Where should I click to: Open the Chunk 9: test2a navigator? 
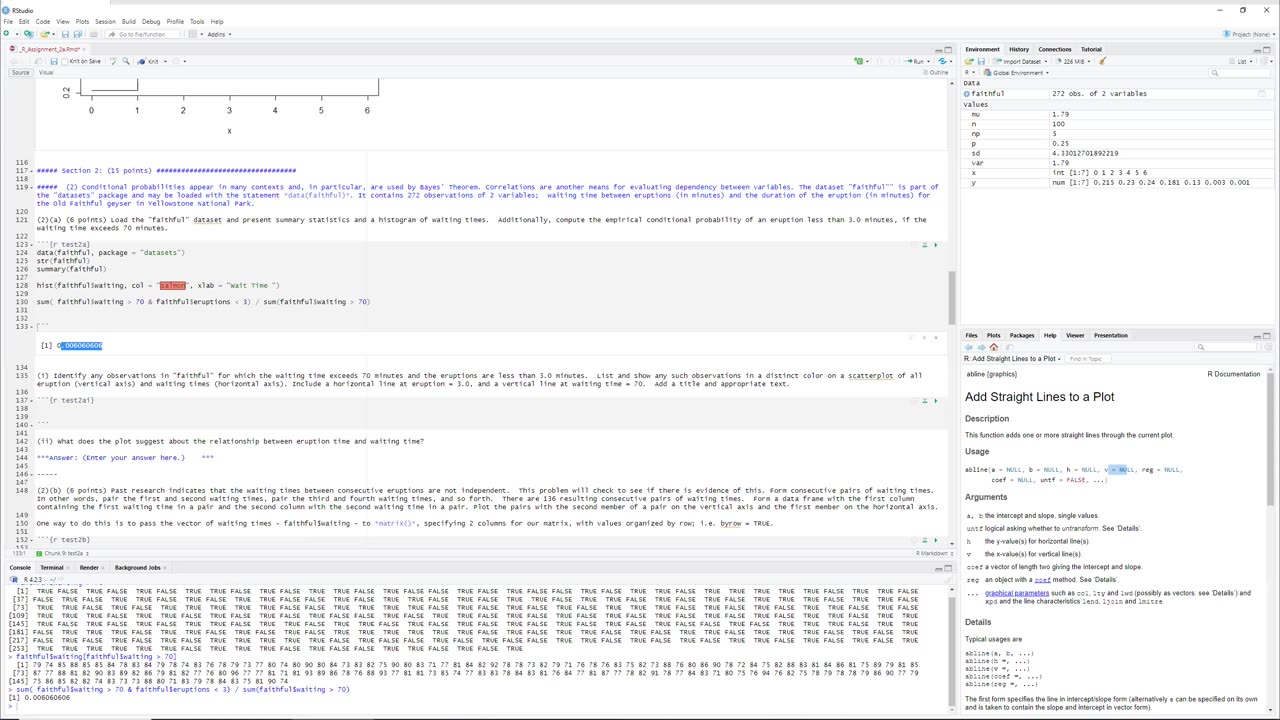pos(64,553)
